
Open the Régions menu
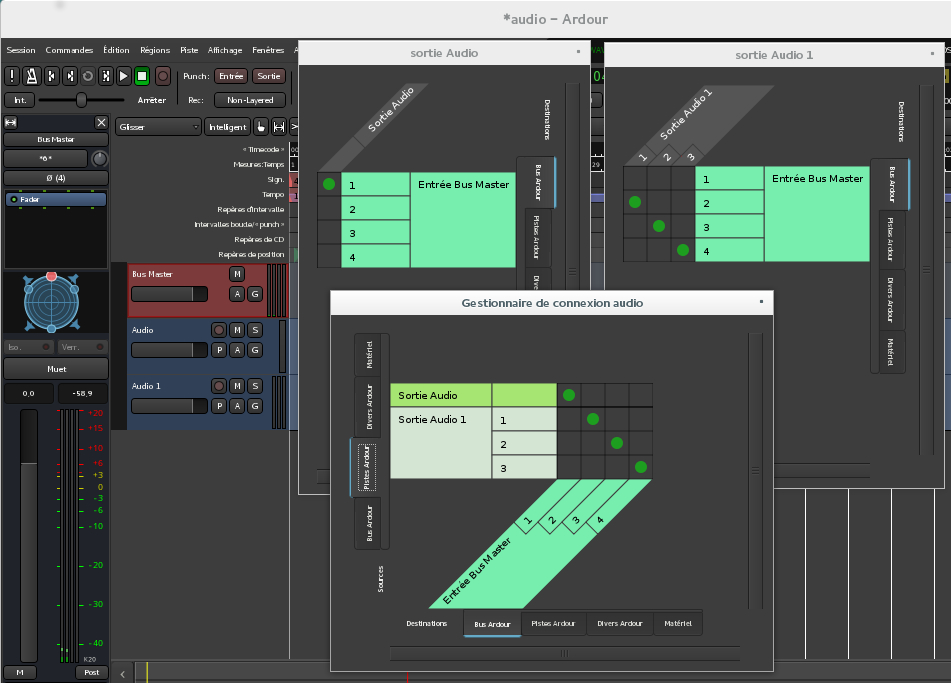coord(155,50)
